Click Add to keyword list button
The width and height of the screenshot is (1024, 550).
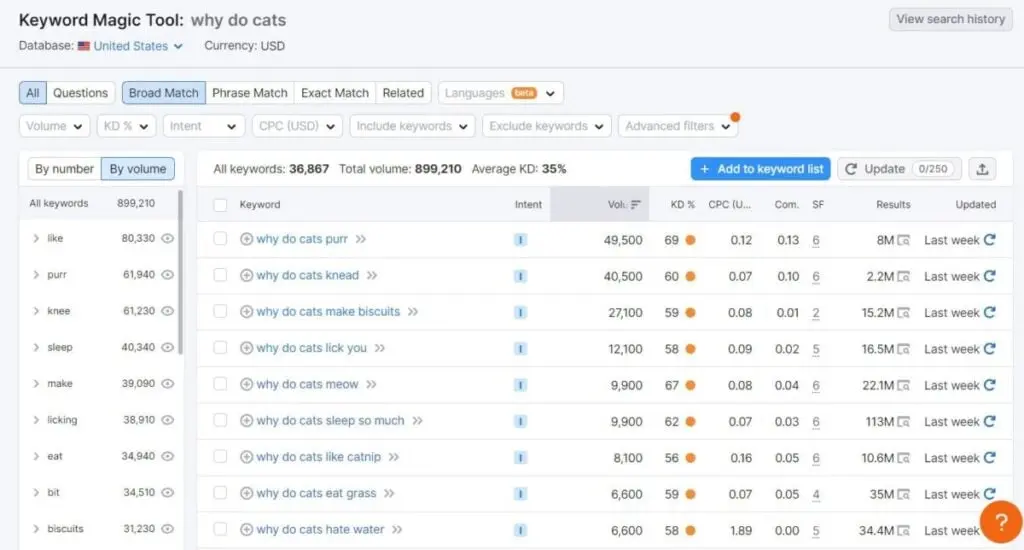[761, 169]
